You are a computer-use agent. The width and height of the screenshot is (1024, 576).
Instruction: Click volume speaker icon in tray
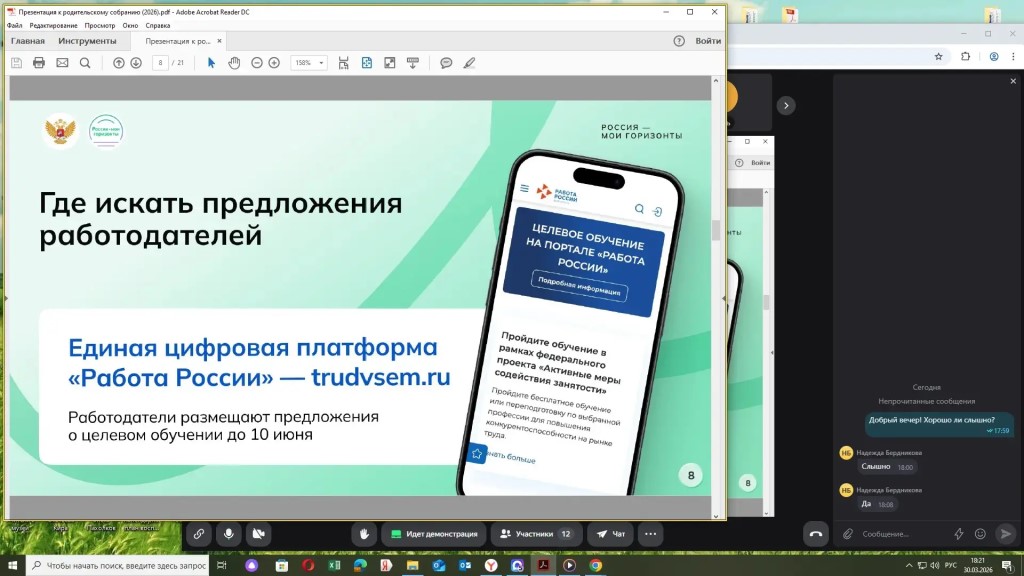(x=935, y=565)
